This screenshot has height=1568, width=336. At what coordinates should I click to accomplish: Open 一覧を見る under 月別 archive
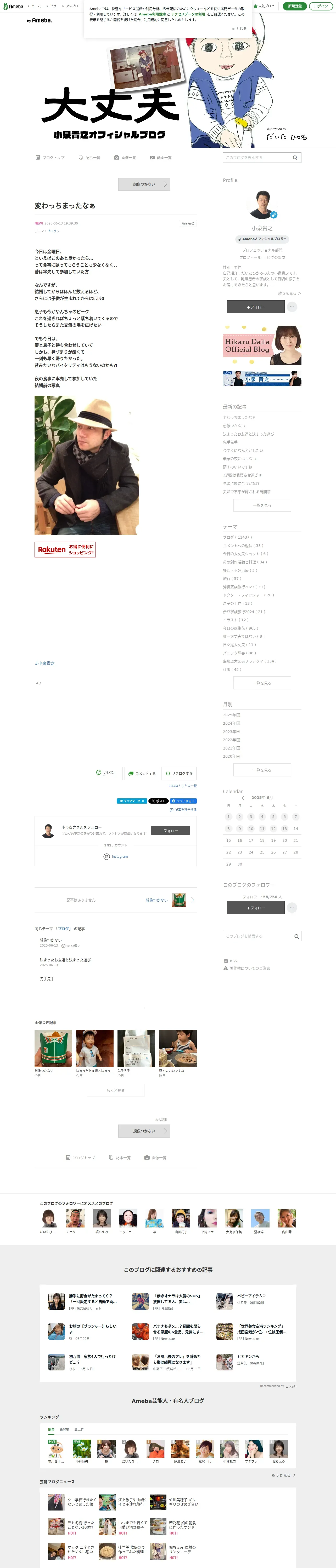(x=262, y=770)
